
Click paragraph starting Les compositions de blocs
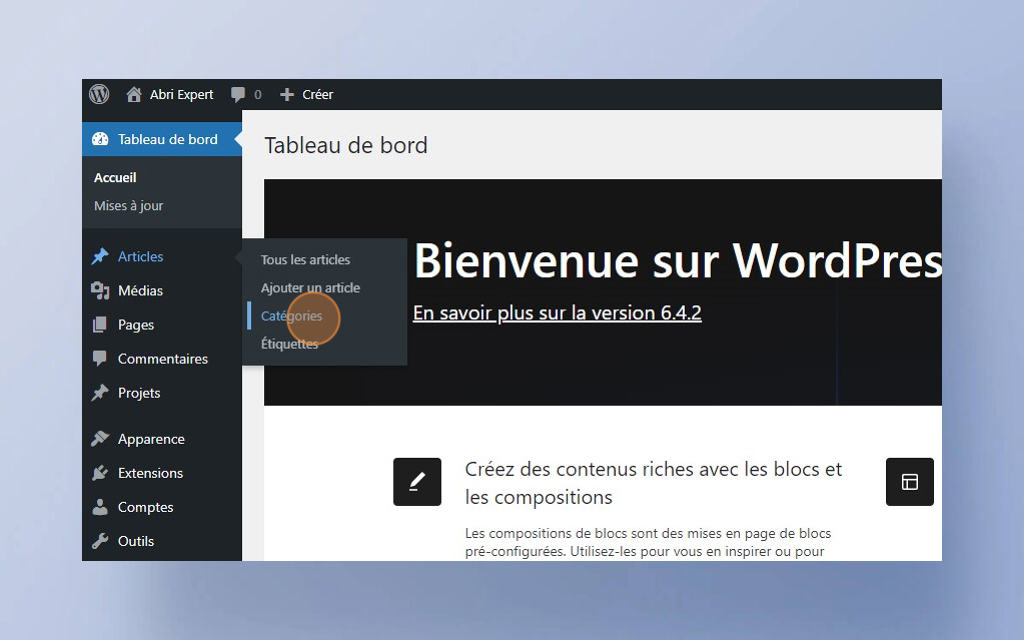pos(648,542)
